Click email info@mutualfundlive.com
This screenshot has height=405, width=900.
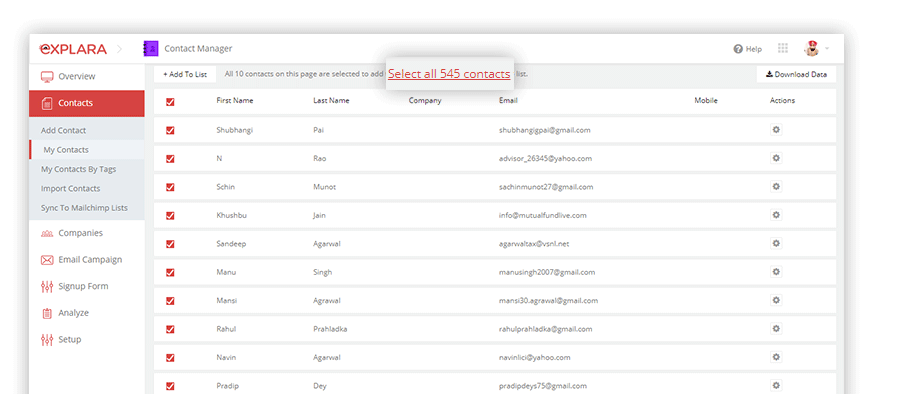pos(542,215)
